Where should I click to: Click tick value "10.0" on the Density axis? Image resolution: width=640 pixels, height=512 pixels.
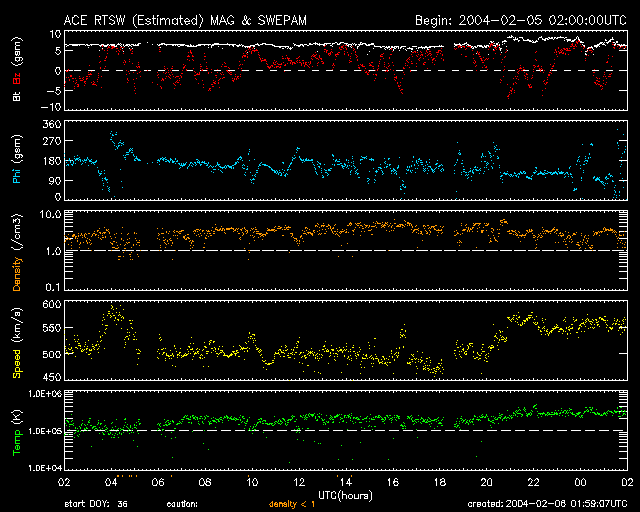tap(50, 215)
